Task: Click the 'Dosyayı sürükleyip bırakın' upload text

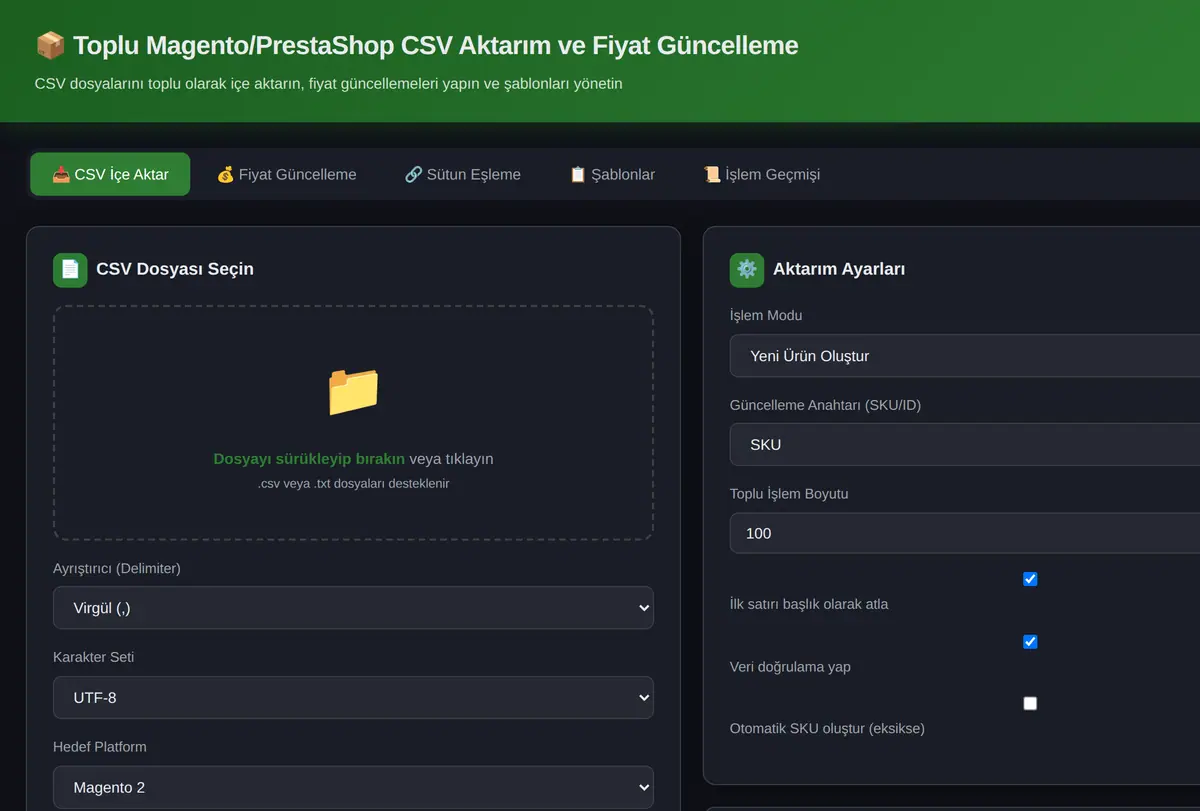Action: tap(309, 459)
